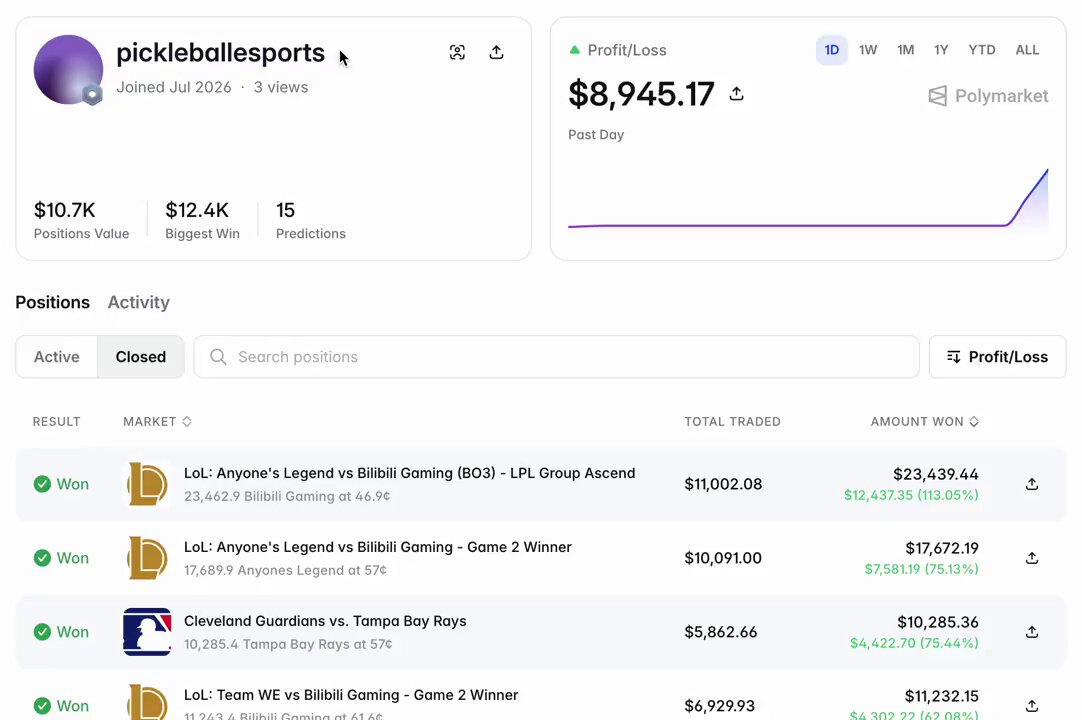The height and width of the screenshot is (720, 1082).
Task: Focus the Search positions field
Action: (x=556, y=357)
